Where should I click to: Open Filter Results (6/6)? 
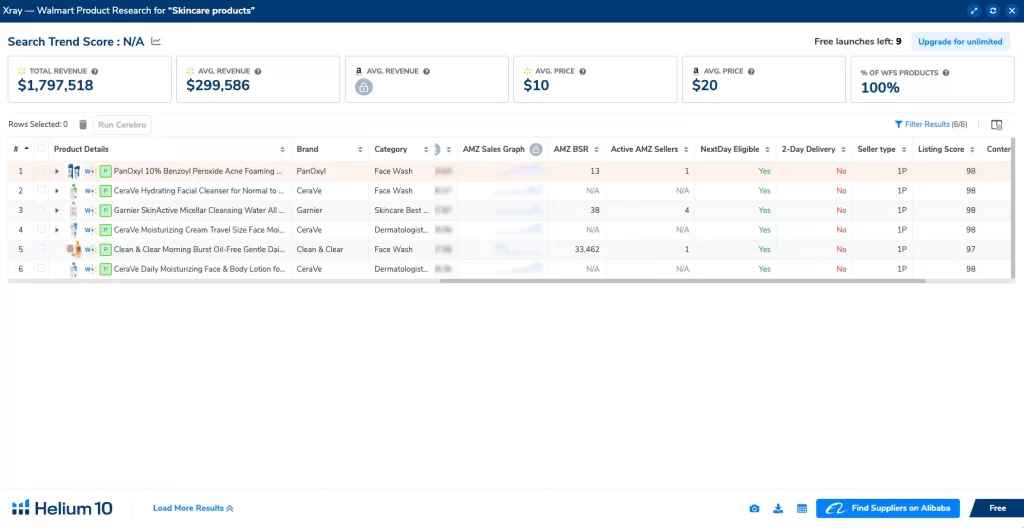[931, 124]
